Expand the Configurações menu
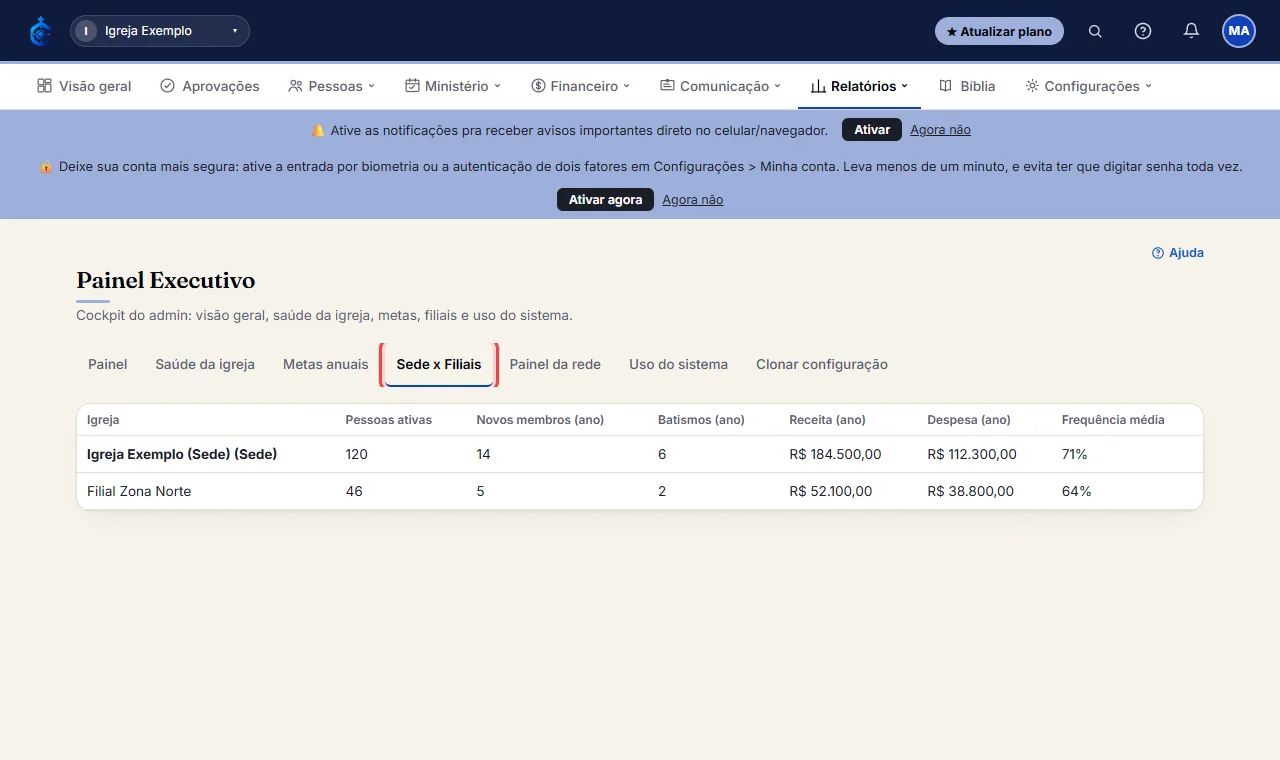 click(x=1089, y=86)
